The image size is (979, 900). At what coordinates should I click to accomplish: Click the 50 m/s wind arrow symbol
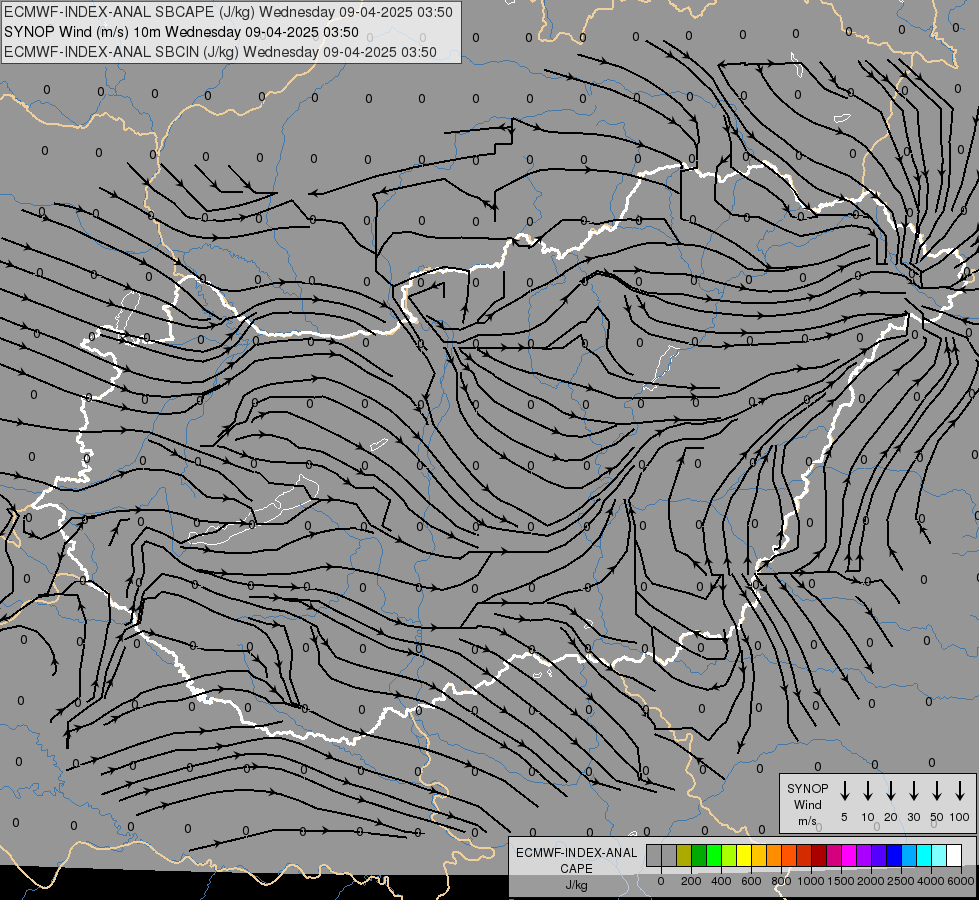point(937,791)
